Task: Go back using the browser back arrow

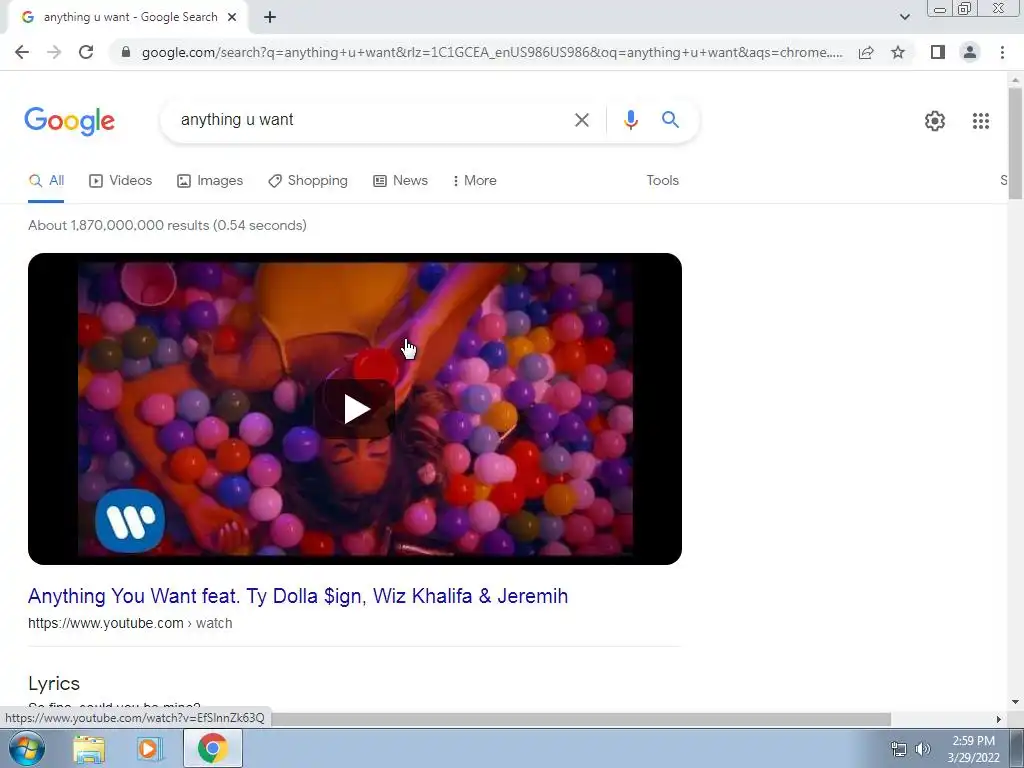Action: pyautogui.click(x=22, y=52)
